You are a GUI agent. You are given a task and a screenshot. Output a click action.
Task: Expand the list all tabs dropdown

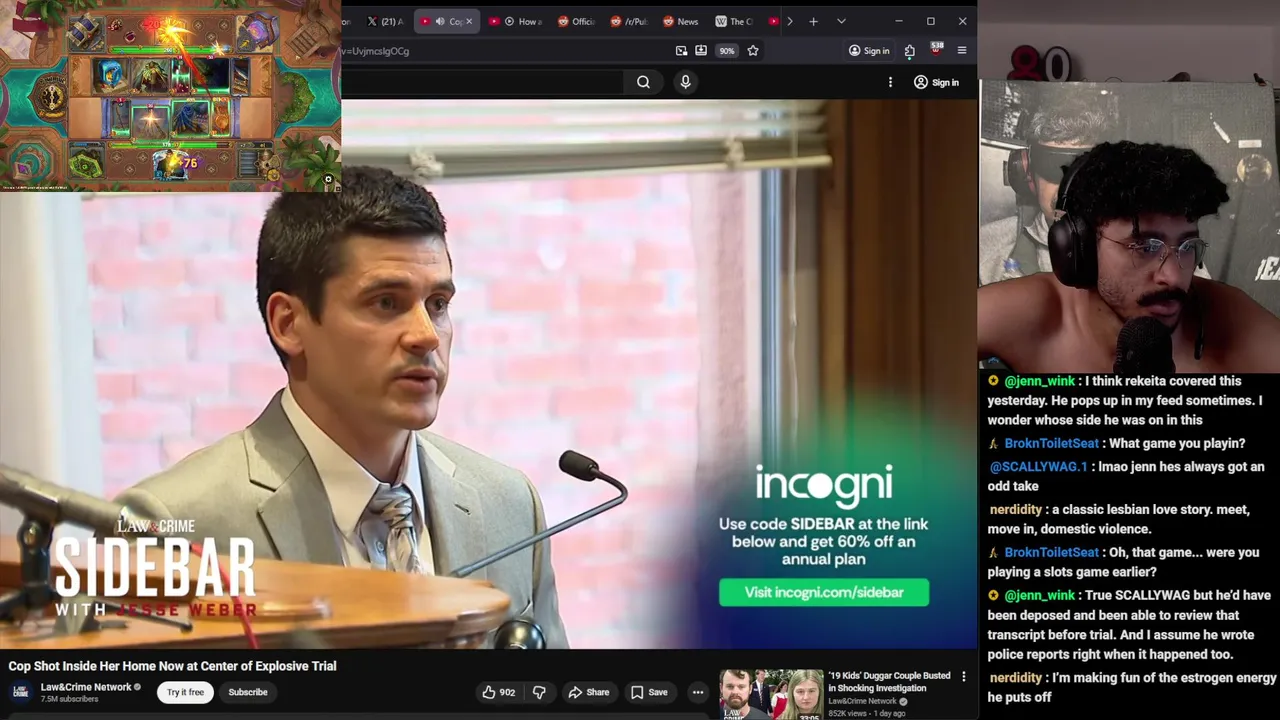[x=841, y=21]
